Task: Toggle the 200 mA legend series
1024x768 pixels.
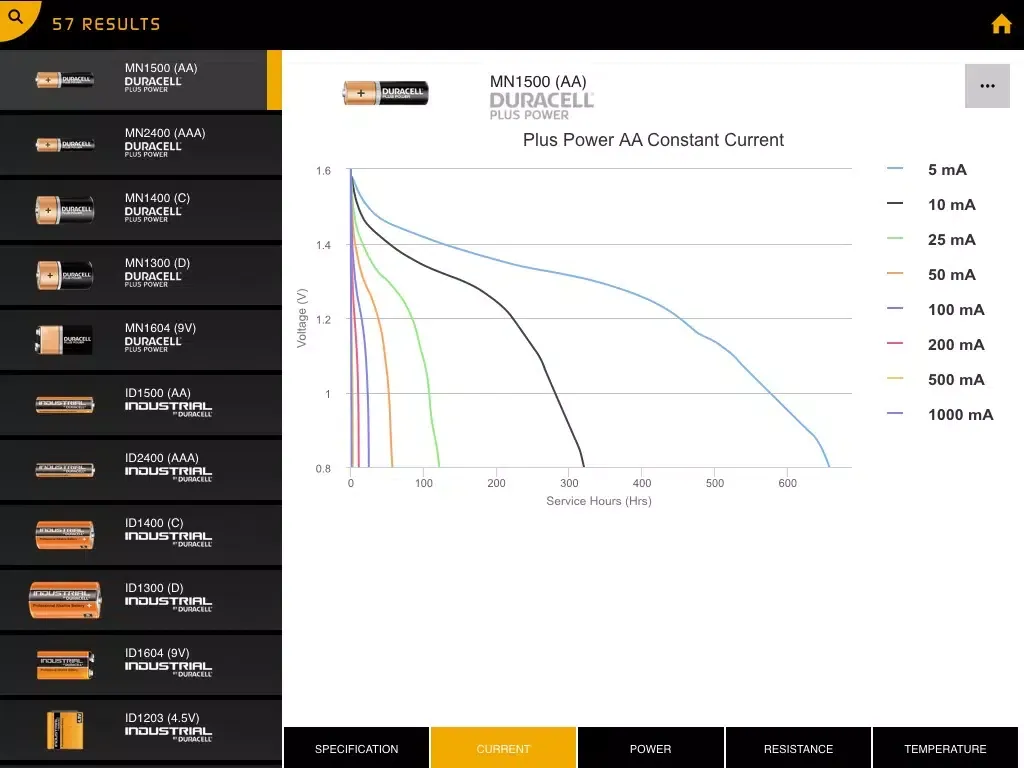Action: [x=935, y=344]
